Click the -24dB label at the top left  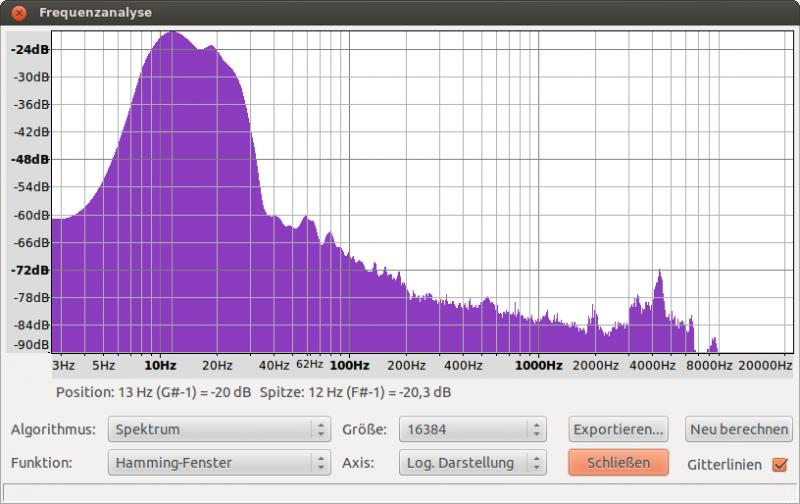29,50
